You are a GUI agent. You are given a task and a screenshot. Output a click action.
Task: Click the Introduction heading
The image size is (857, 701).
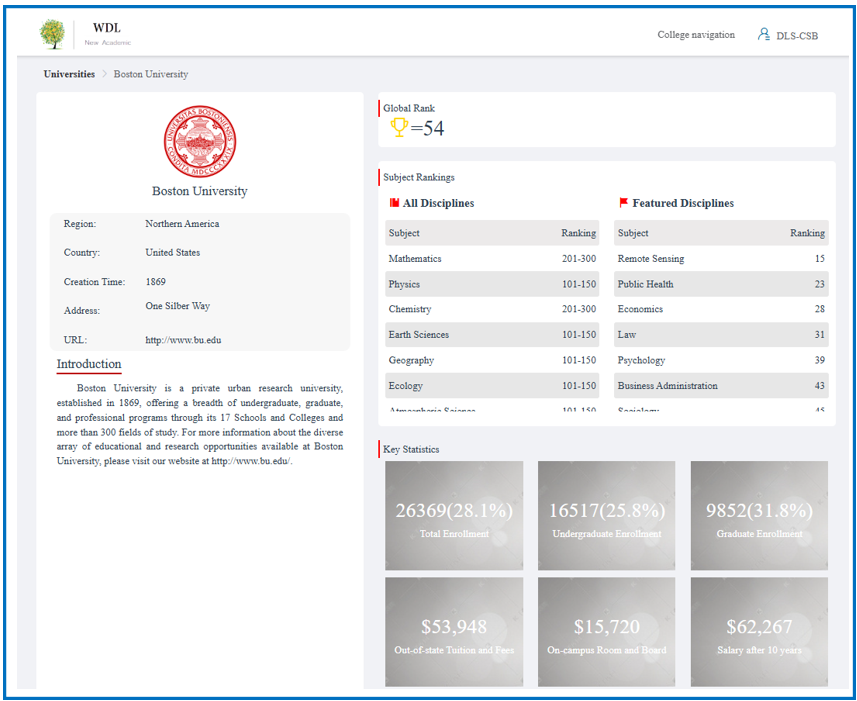coord(89,364)
